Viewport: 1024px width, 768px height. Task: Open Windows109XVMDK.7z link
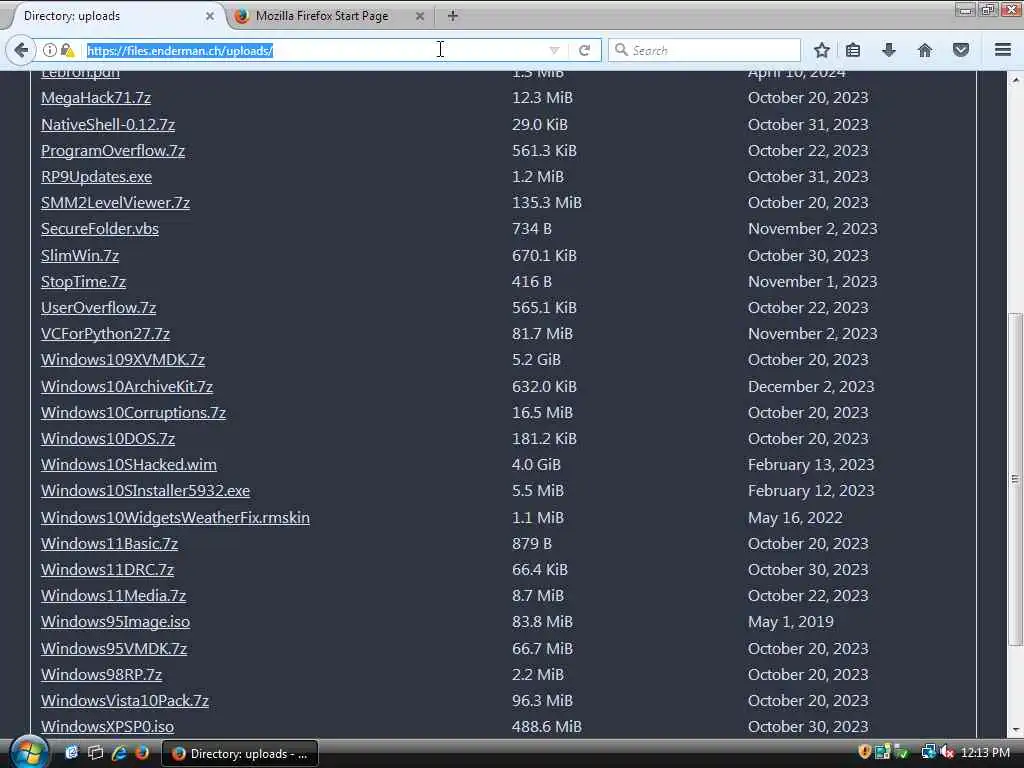pyautogui.click(x=123, y=360)
